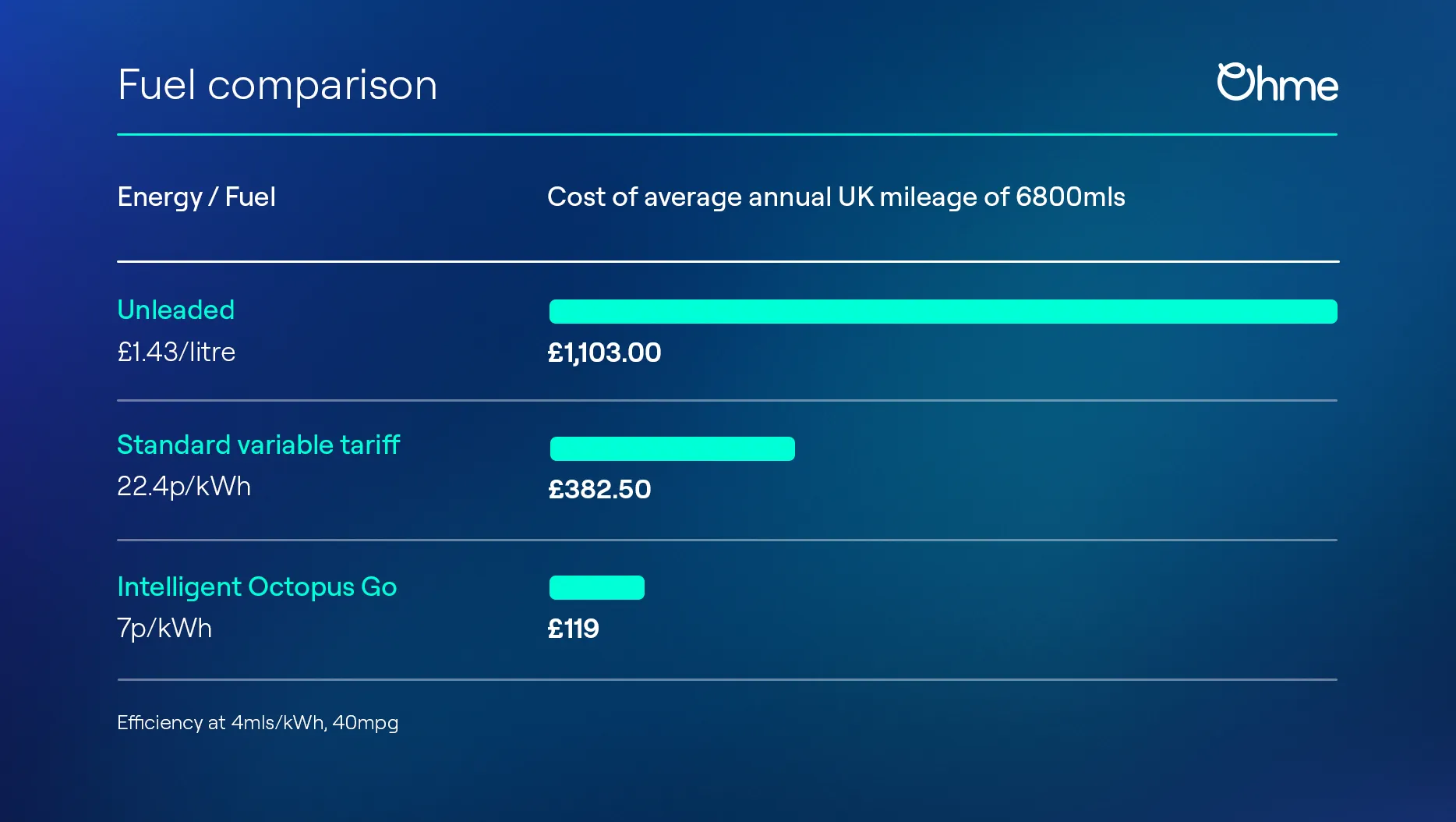Click the teal line under the title
1456x822 pixels.
[x=726, y=134]
